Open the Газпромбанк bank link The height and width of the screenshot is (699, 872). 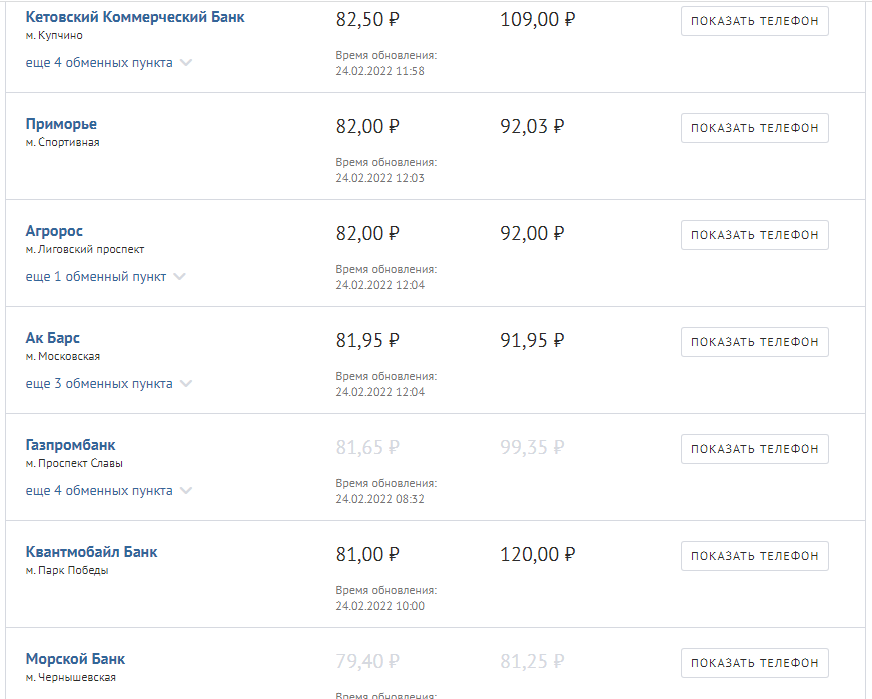(70, 445)
